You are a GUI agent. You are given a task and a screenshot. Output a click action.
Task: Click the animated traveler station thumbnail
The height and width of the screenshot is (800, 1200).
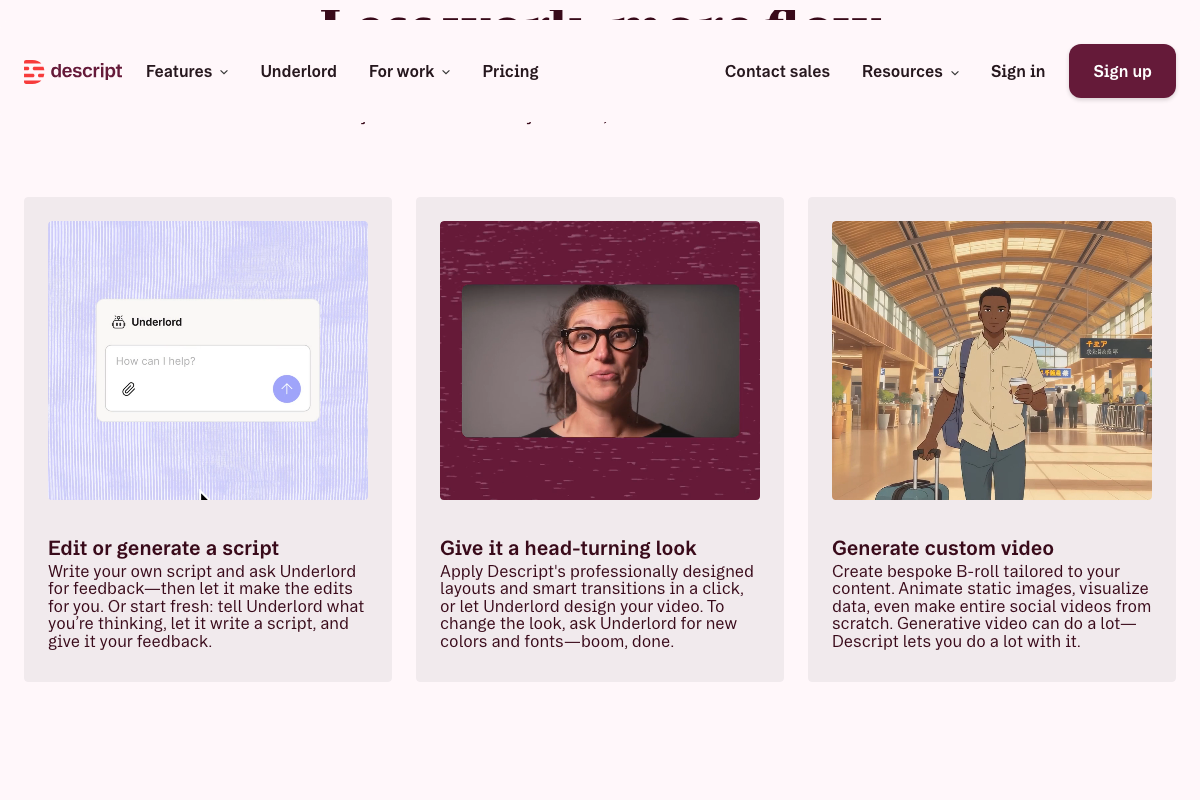992,360
